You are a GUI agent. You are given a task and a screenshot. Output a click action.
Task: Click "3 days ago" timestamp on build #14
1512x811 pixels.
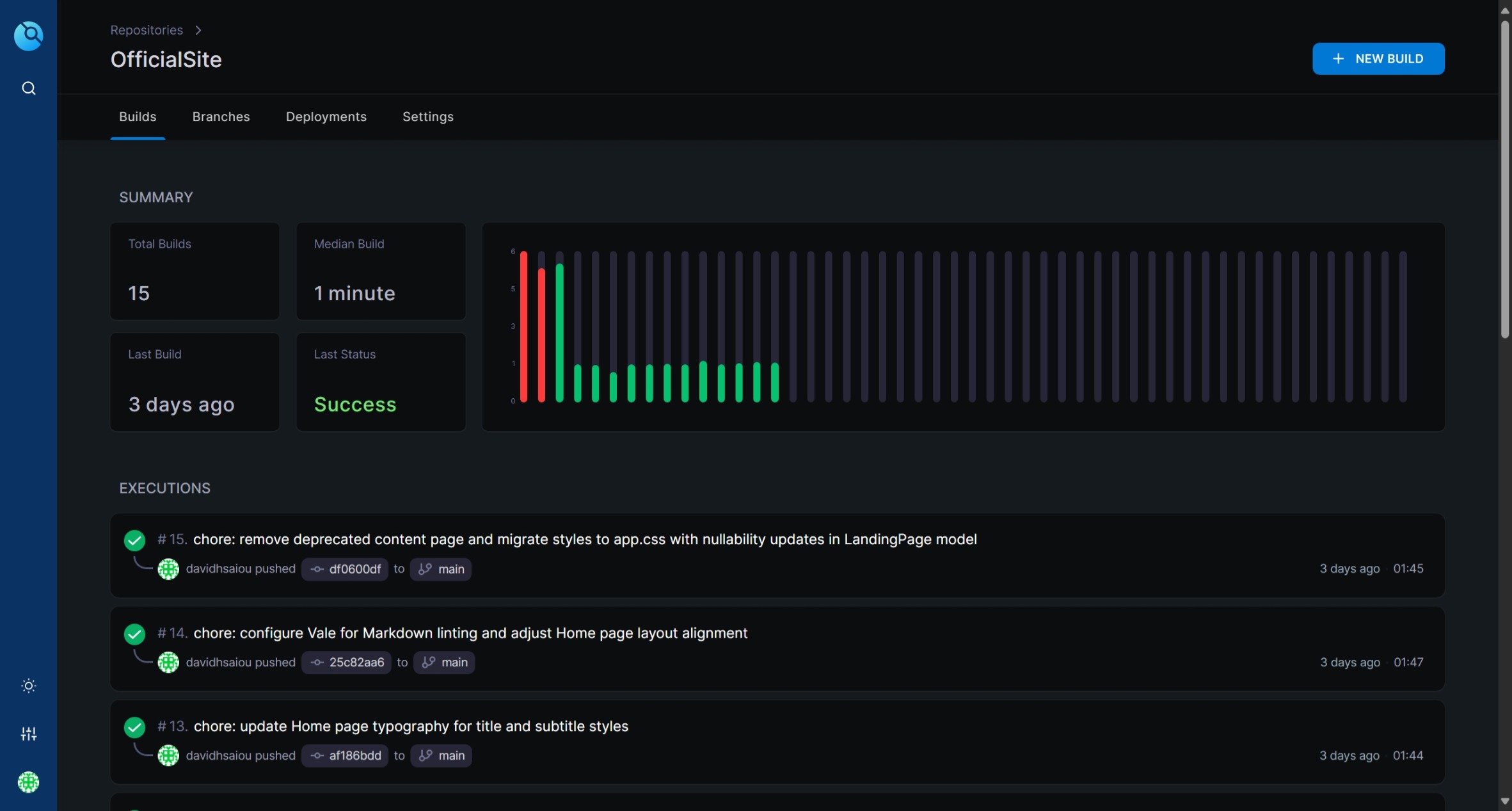click(x=1350, y=662)
